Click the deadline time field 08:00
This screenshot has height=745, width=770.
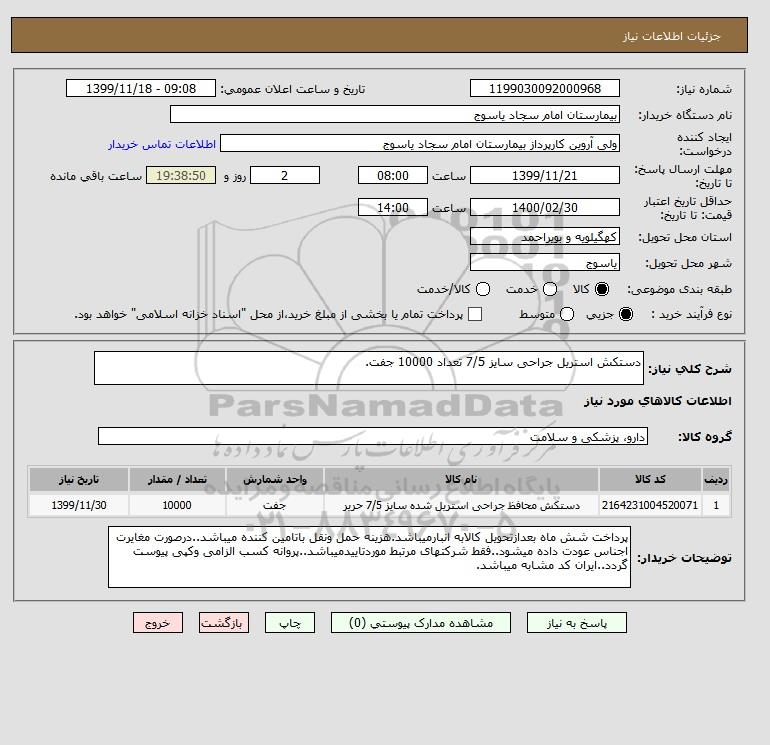pos(393,175)
